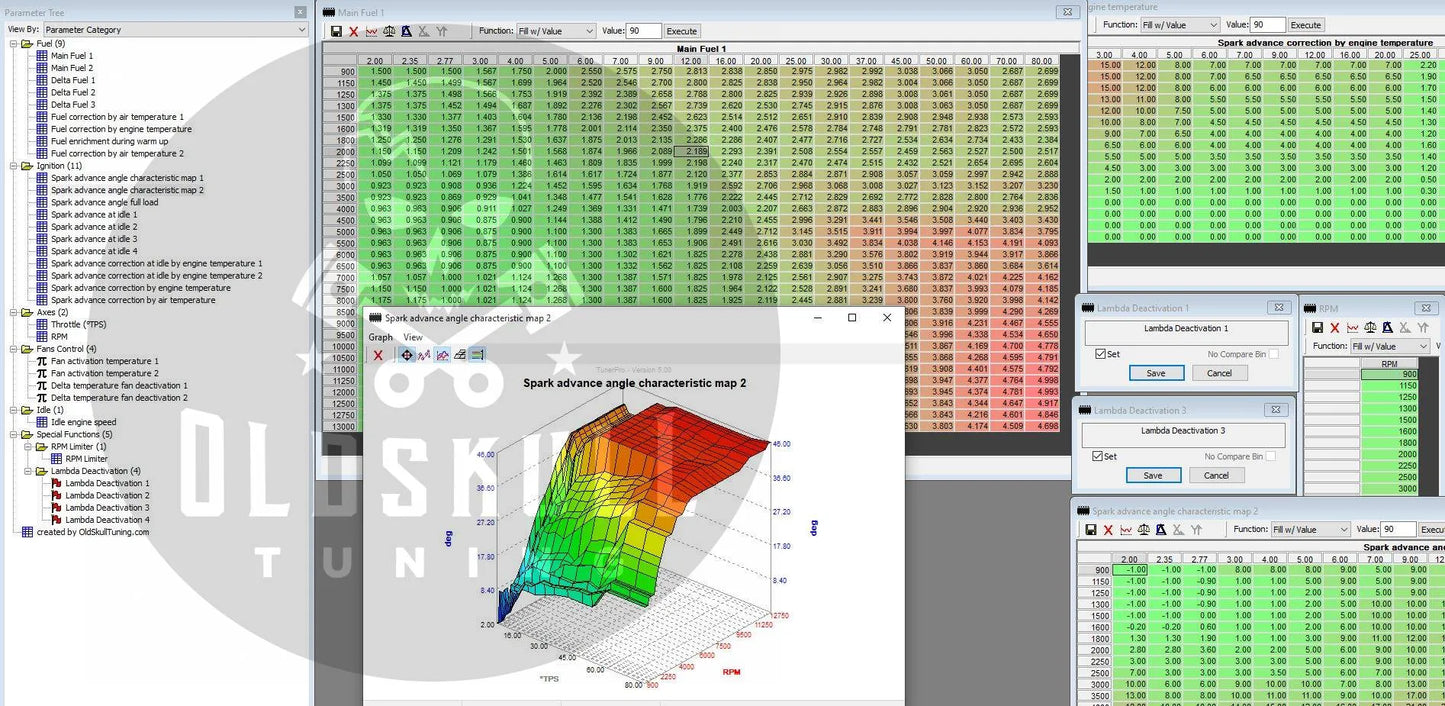Click the surface plane icon in graph toolbar

460,355
